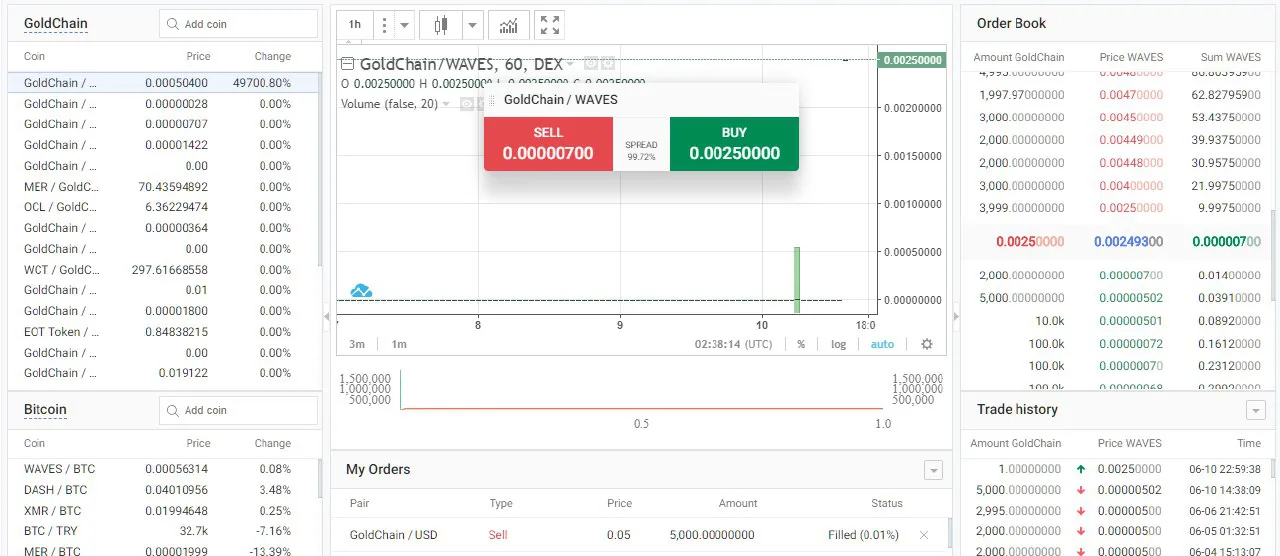Open the chart style dropdown arrow
The image size is (1280, 556).
[473, 24]
